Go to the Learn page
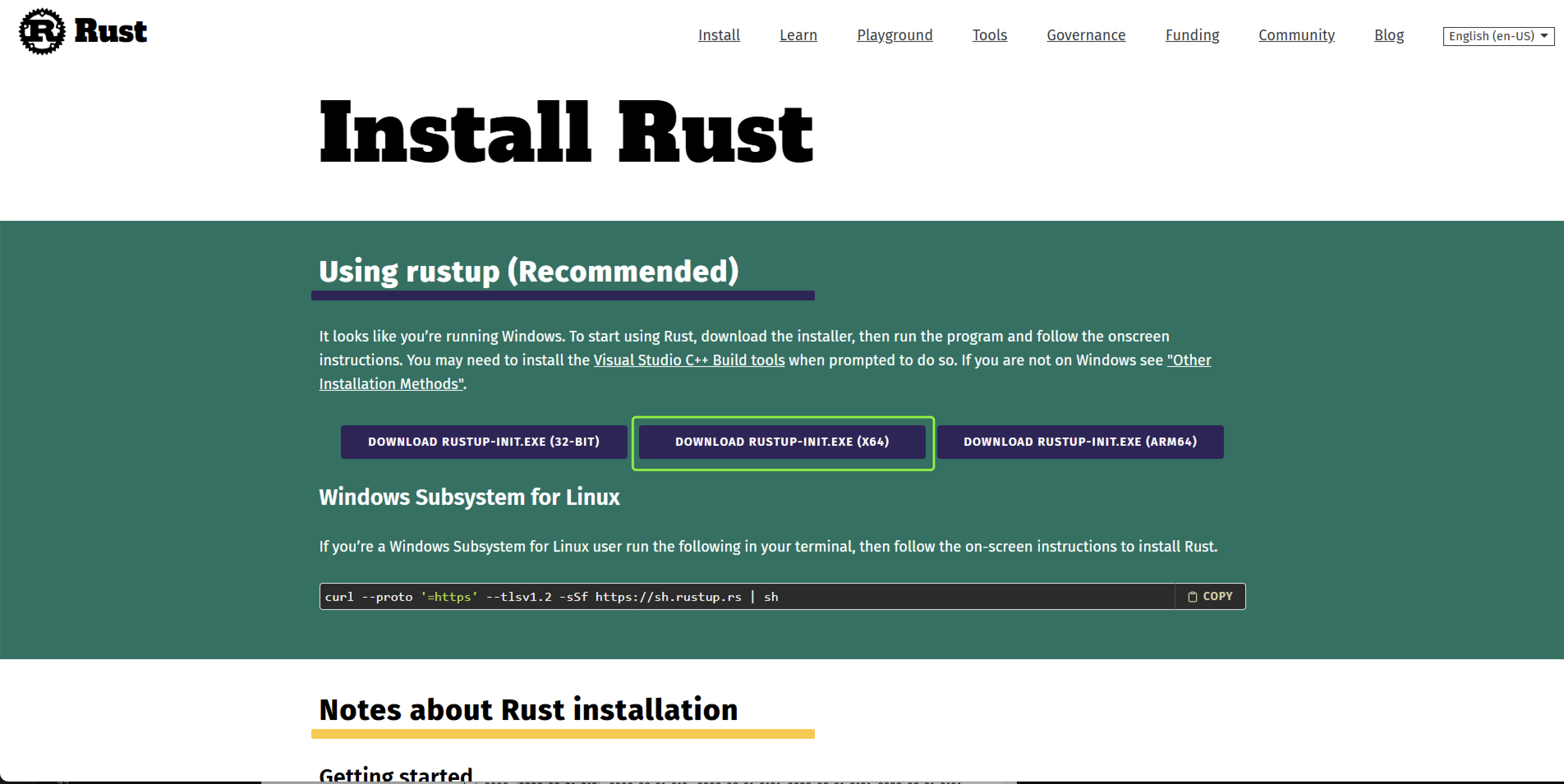 tap(798, 35)
